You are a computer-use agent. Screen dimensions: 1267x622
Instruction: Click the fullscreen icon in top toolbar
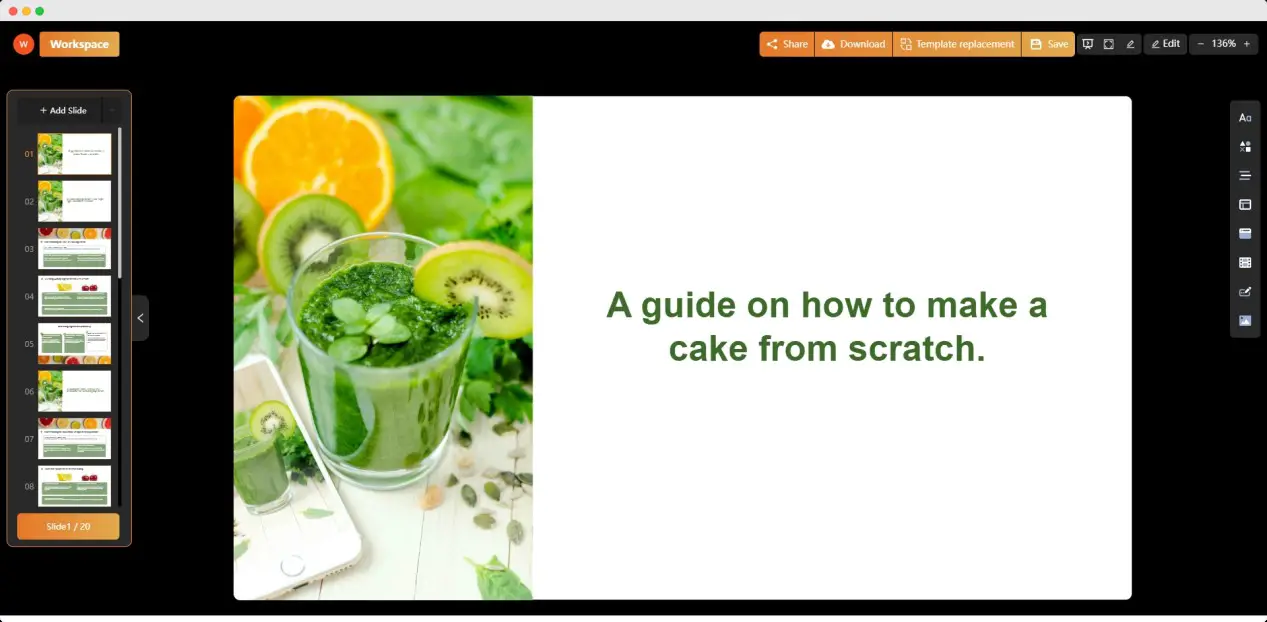tap(1109, 44)
